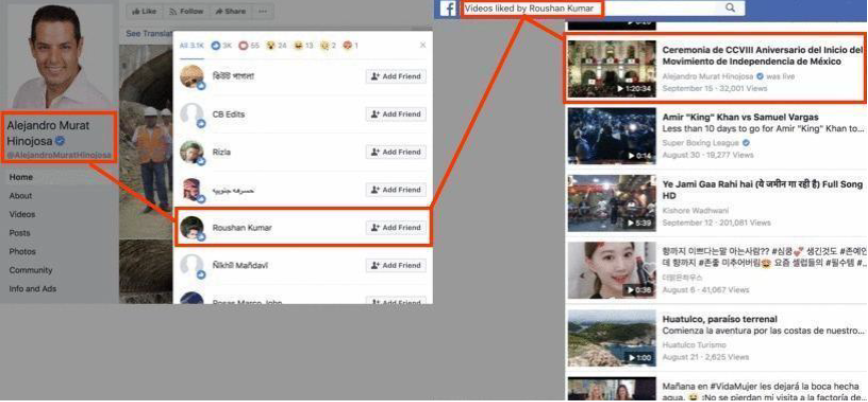Add Nikhil Mandavi as friend
The height and width of the screenshot is (402, 868).
click(x=396, y=265)
